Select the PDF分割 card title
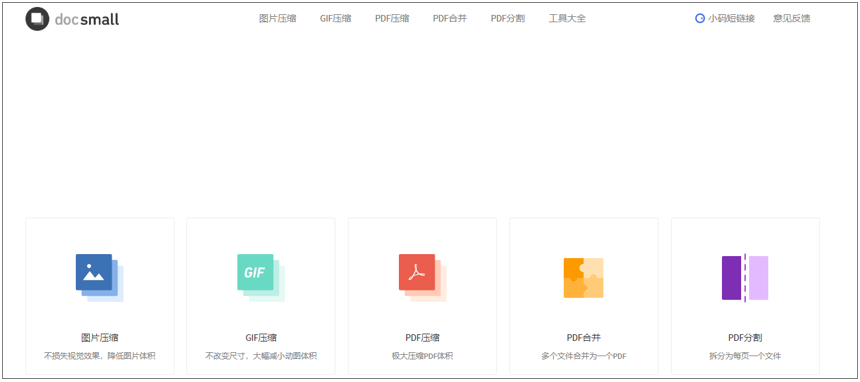The width and height of the screenshot is (860, 382). [745, 338]
